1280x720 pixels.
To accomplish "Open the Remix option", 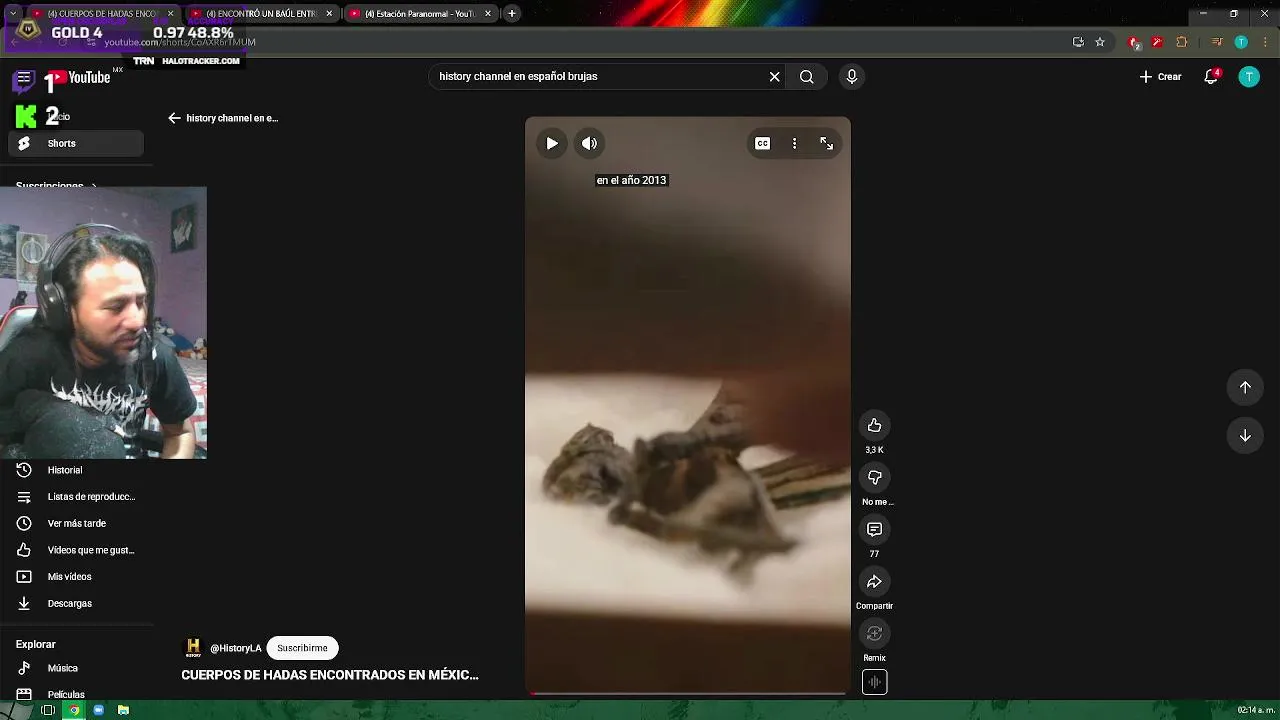I will tap(874, 633).
